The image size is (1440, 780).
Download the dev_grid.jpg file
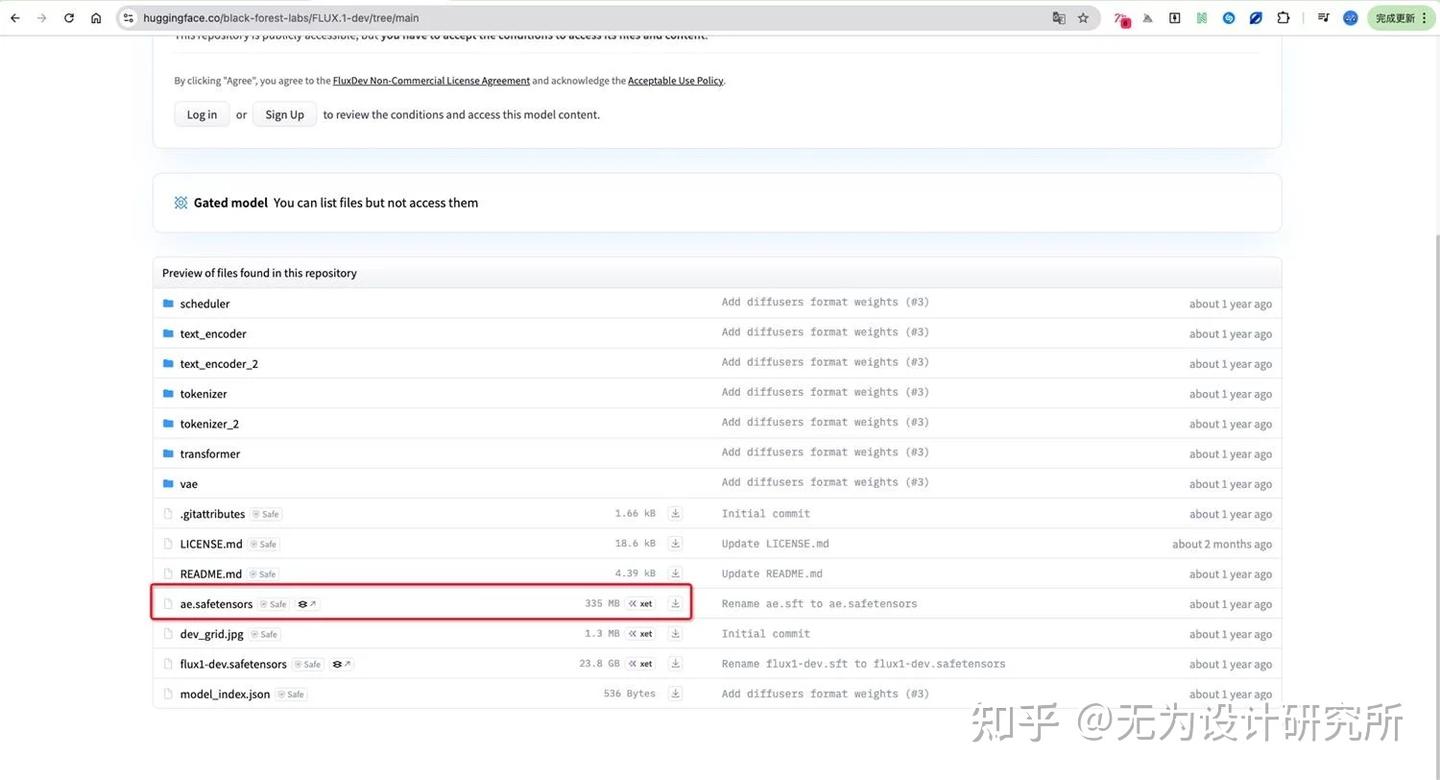tap(675, 634)
